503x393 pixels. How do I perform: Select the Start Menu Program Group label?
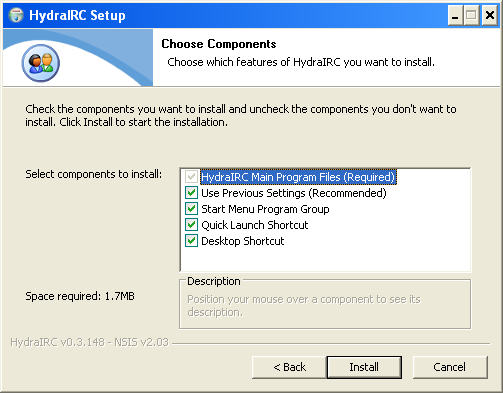tap(265, 209)
